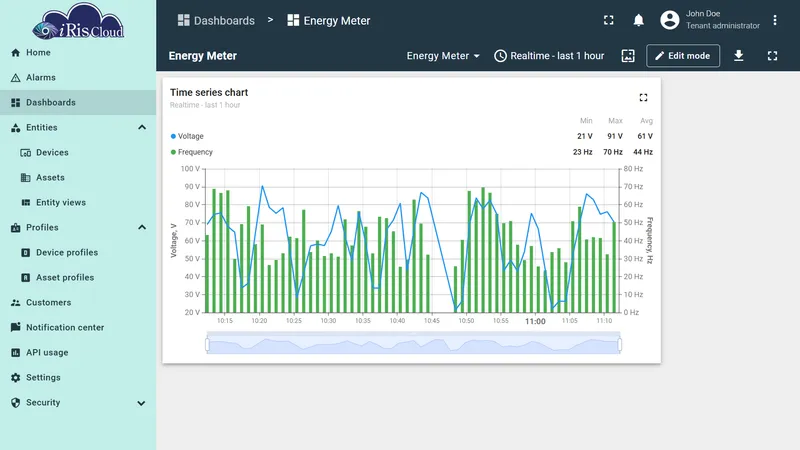Open Asset profiles page

click(78, 278)
